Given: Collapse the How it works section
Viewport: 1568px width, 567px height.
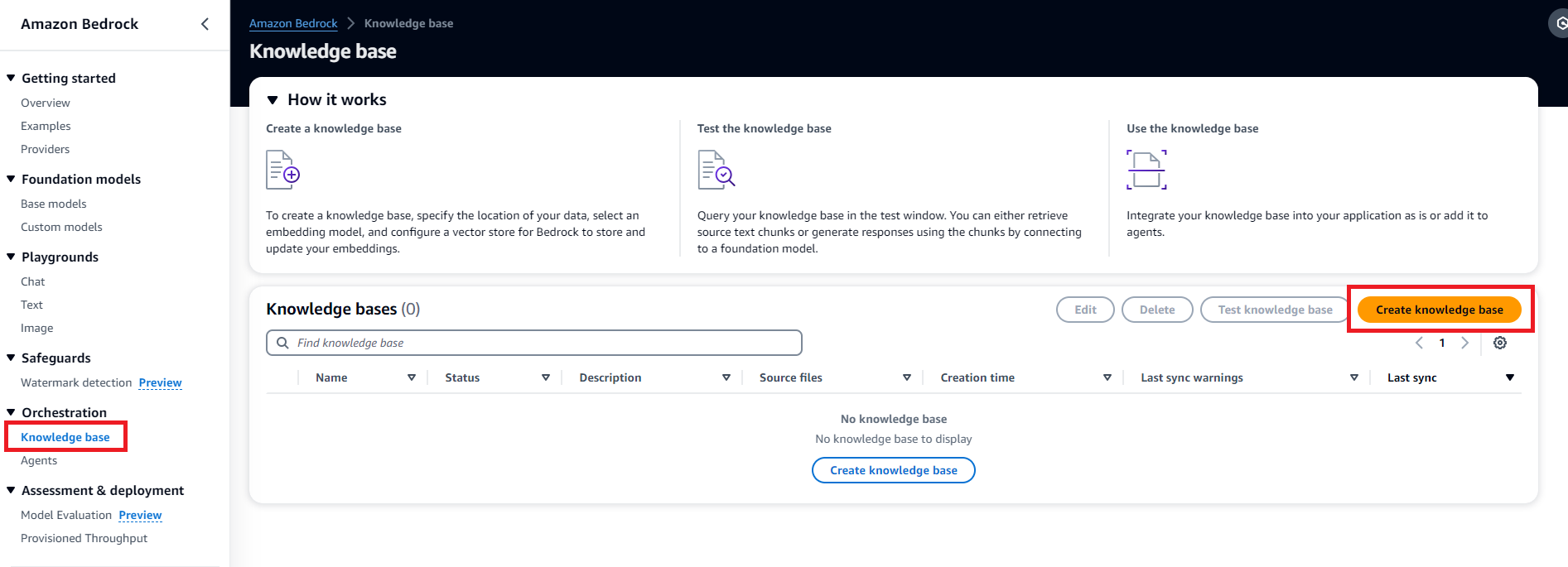Looking at the screenshot, I should tap(273, 100).
